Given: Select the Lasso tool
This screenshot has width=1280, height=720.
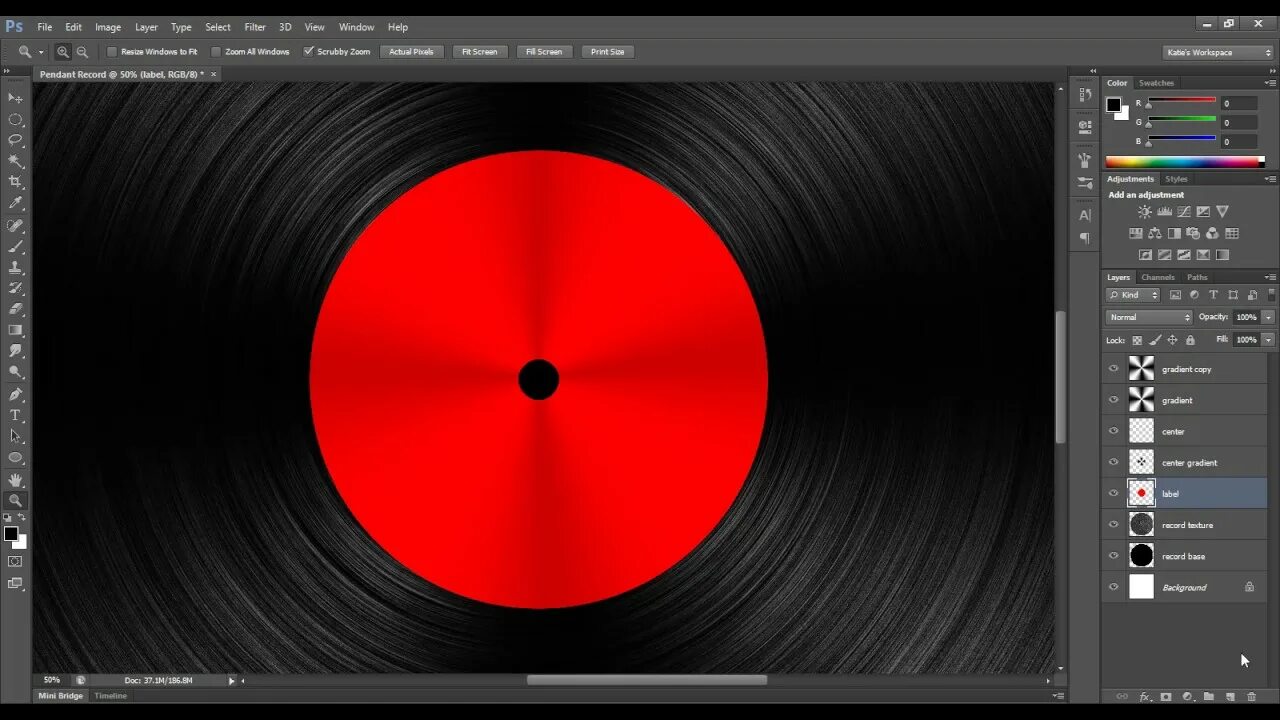Looking at the screenshot, I should [15, 140].
